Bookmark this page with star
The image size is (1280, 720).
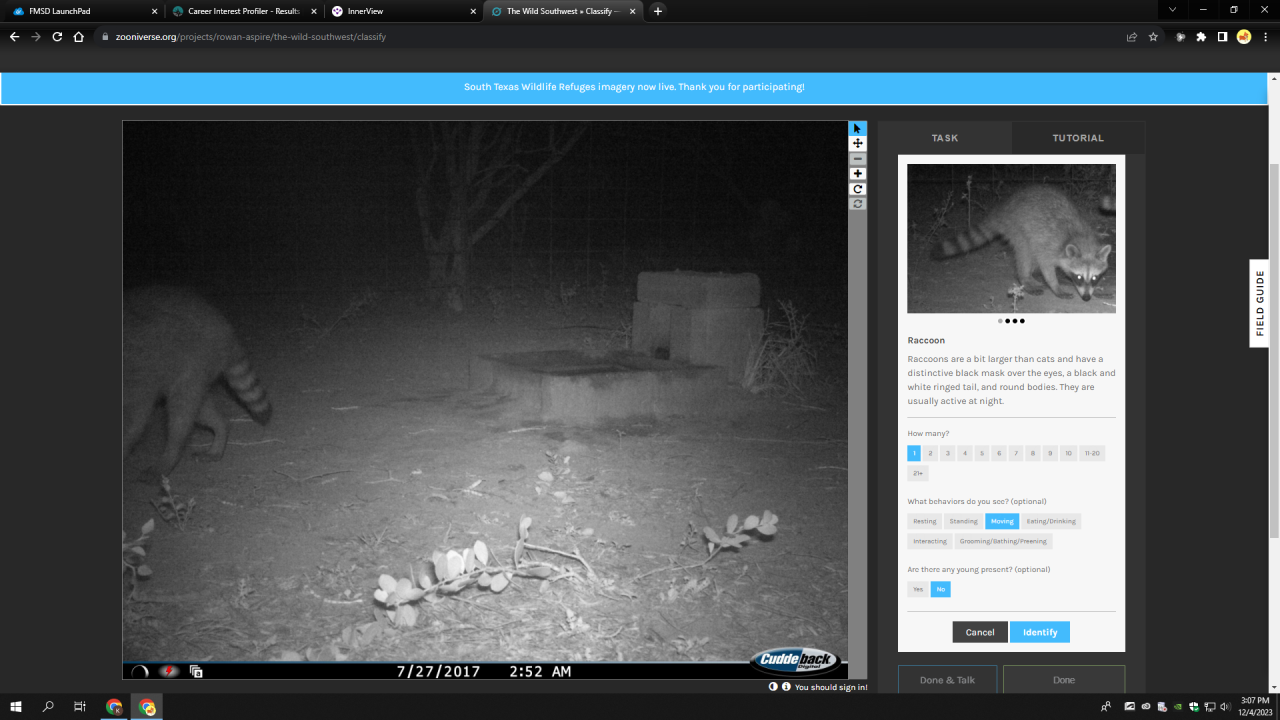click(1153, 37)
